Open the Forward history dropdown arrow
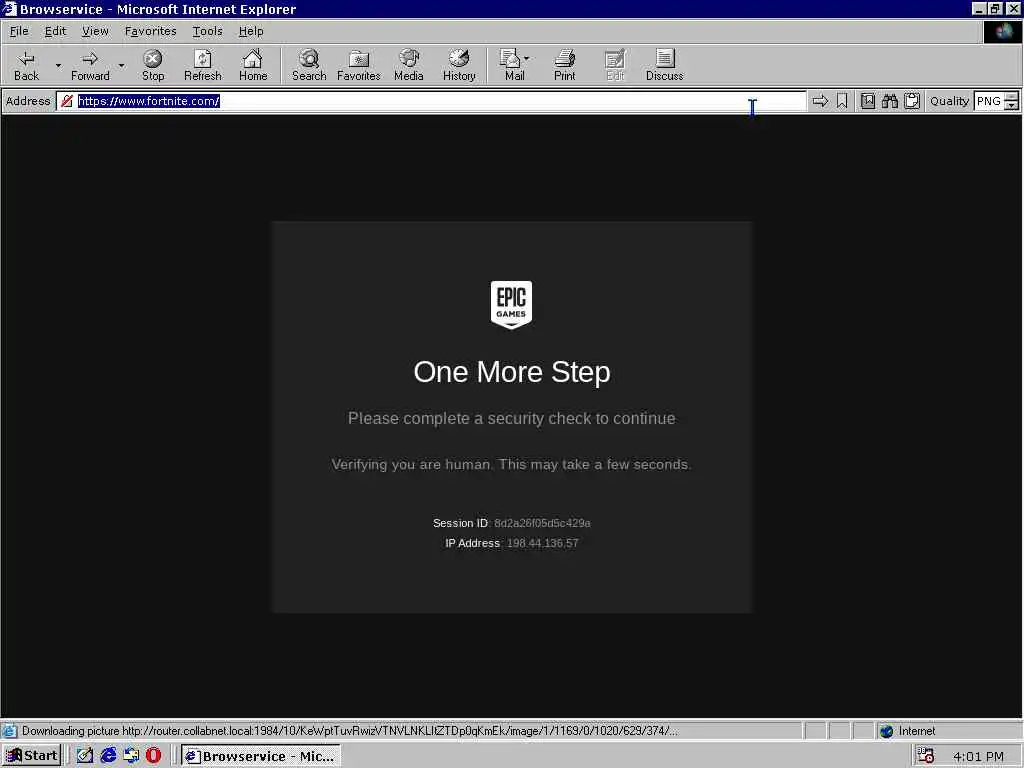 tap(121, 65)
